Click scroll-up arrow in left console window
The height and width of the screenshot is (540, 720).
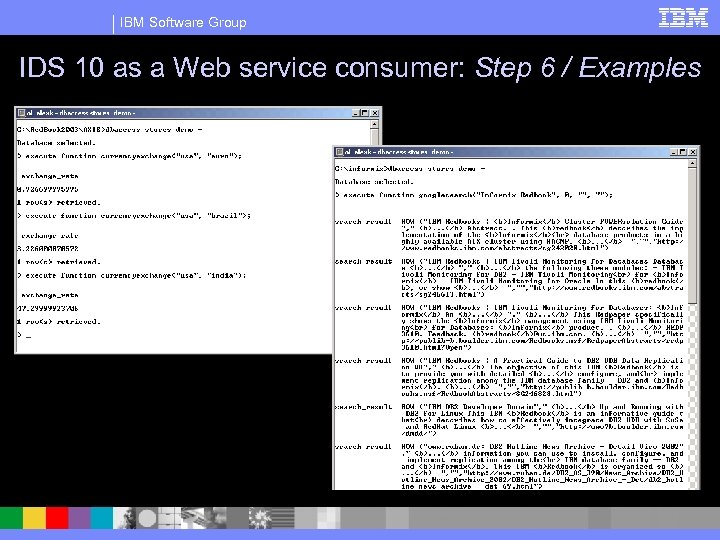click(x=375, y=124)
